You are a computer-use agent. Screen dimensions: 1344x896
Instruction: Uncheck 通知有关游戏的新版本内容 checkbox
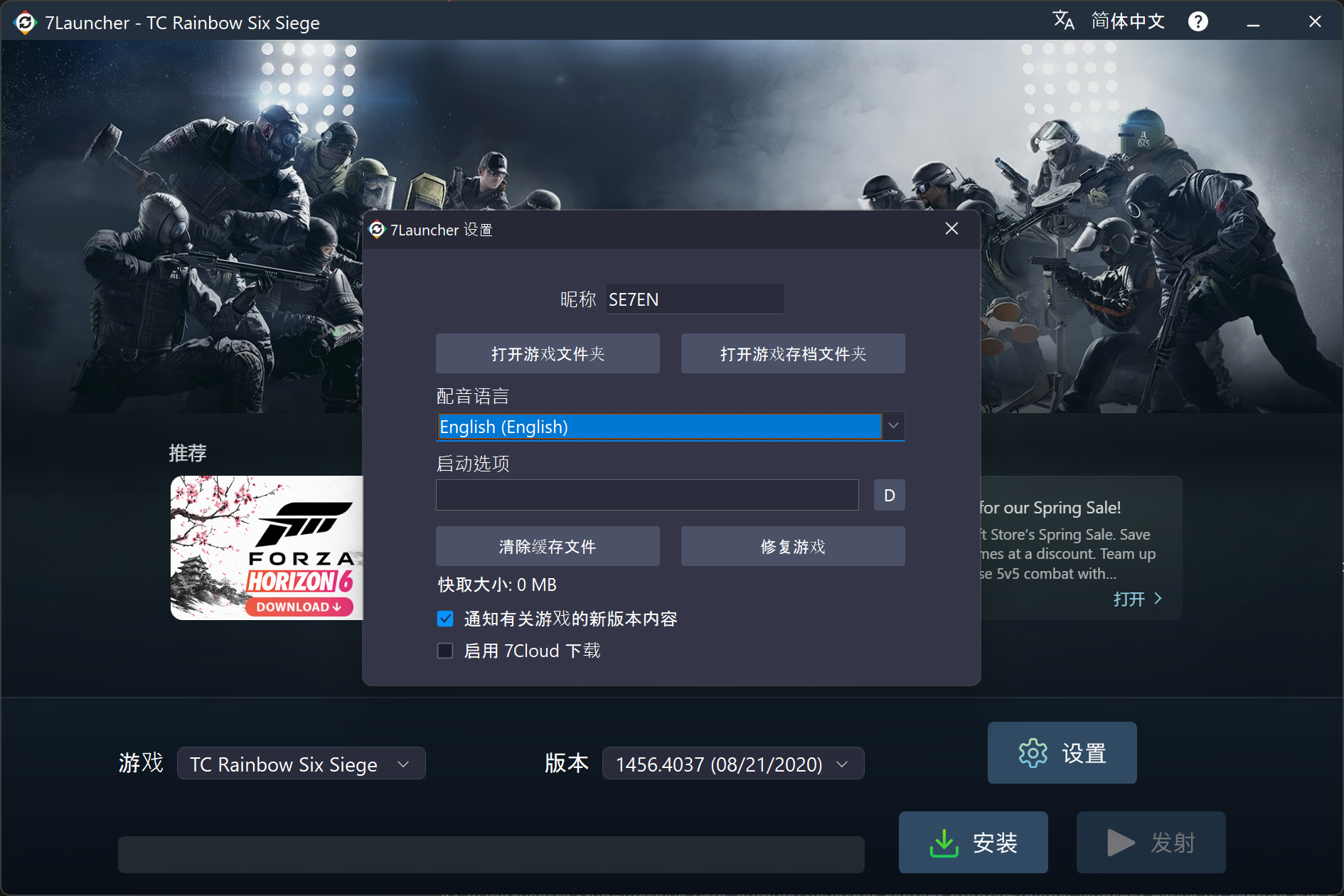click(445, 619)
